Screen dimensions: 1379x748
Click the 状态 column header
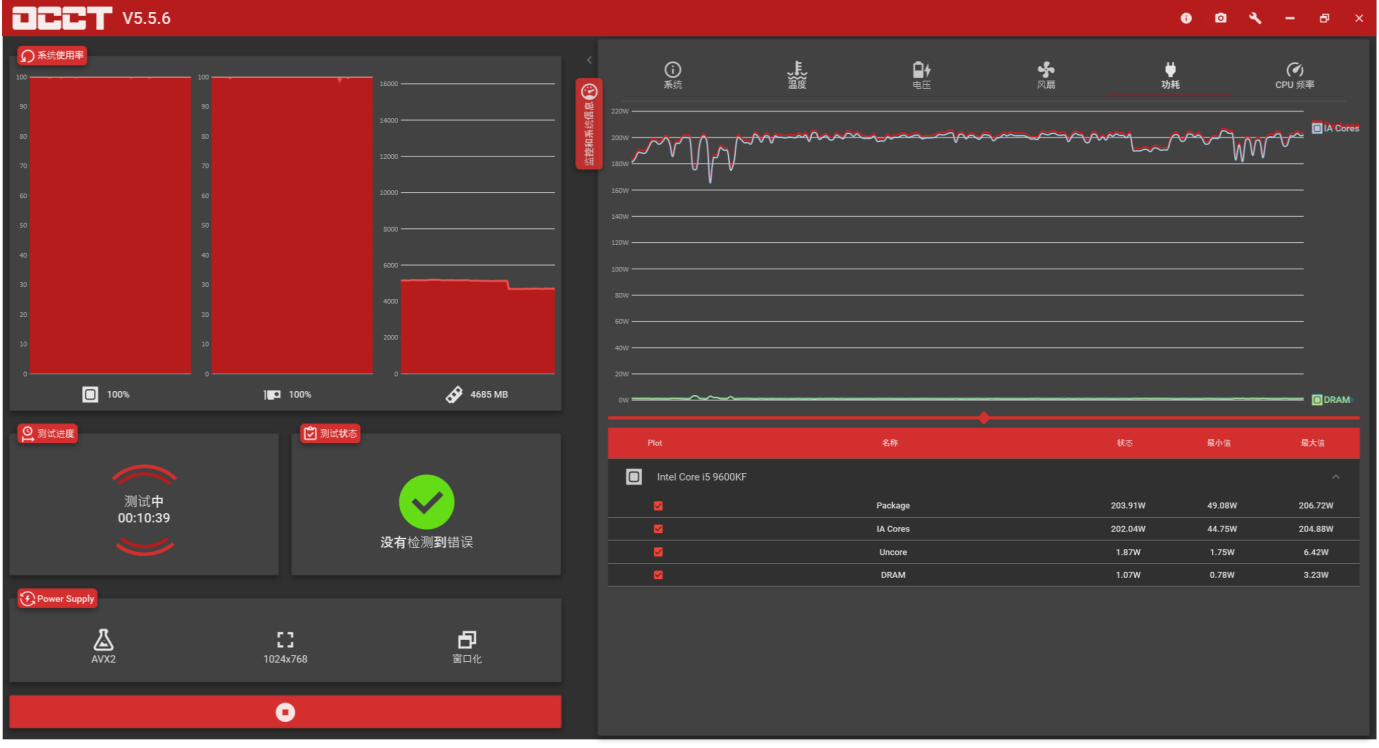click(1126, 443)
